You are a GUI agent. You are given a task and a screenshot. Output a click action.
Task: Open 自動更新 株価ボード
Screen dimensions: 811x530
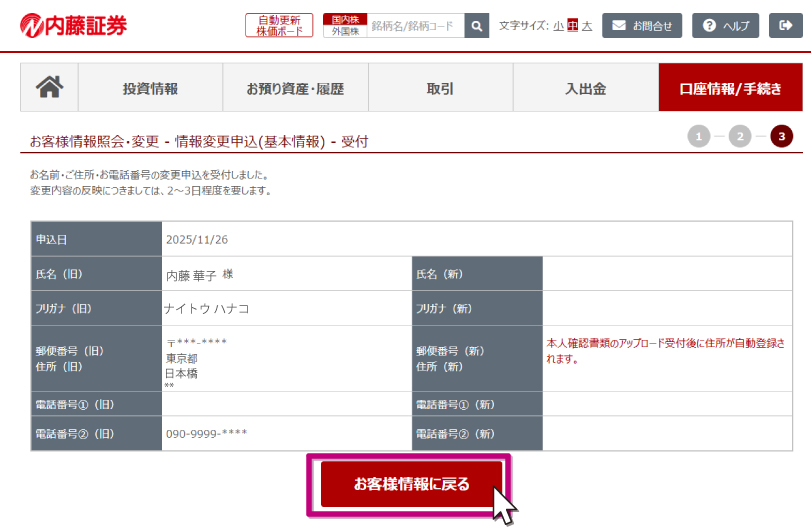coord(278,26)
